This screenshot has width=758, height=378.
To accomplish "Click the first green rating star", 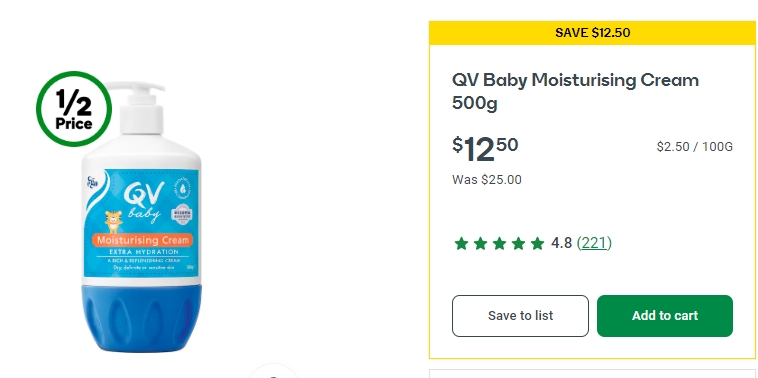I will 461,243.
